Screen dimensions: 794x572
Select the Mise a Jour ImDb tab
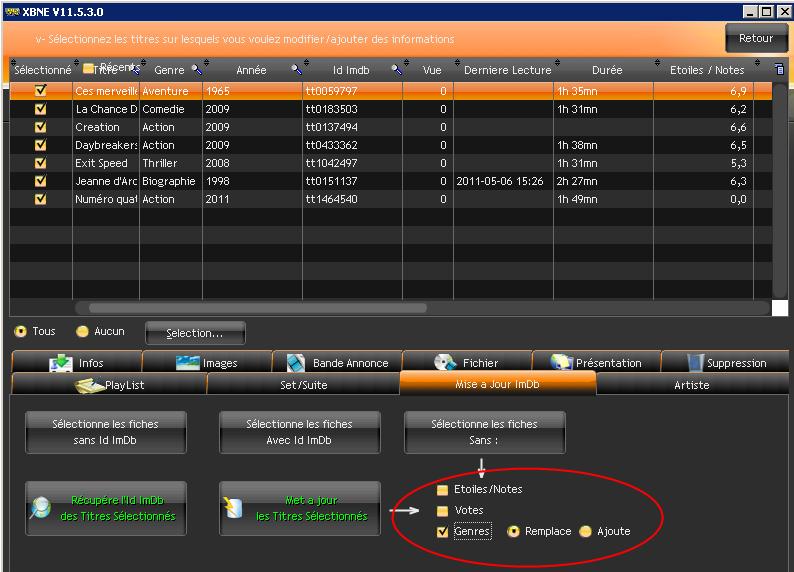pyautogui.click(x=498, y=384)
